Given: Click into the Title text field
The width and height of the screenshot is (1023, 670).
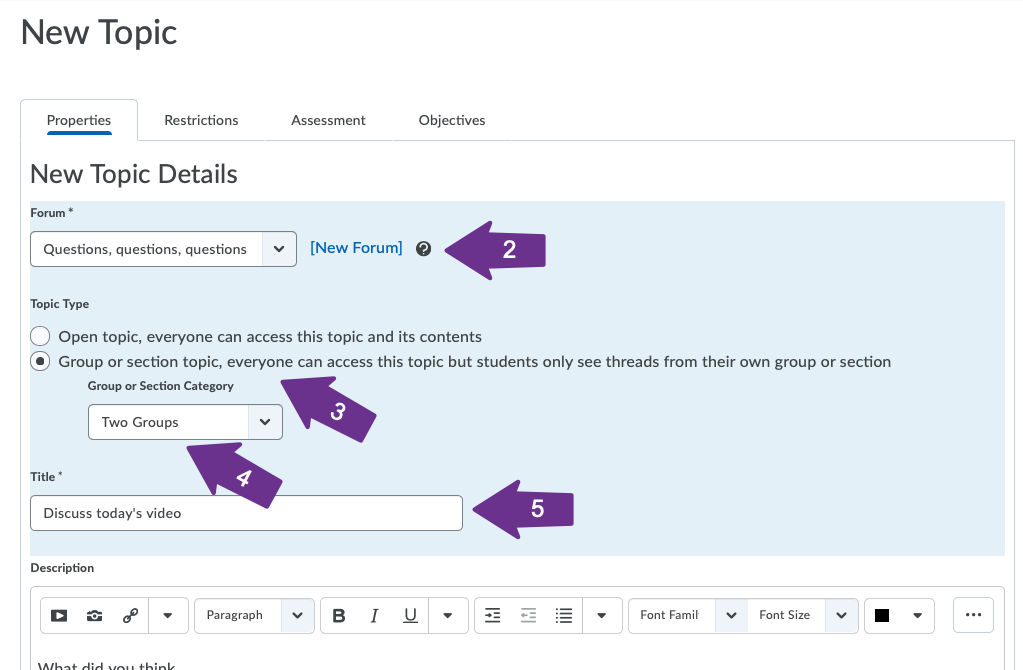Looking at the screenshot, I should 246,513.
